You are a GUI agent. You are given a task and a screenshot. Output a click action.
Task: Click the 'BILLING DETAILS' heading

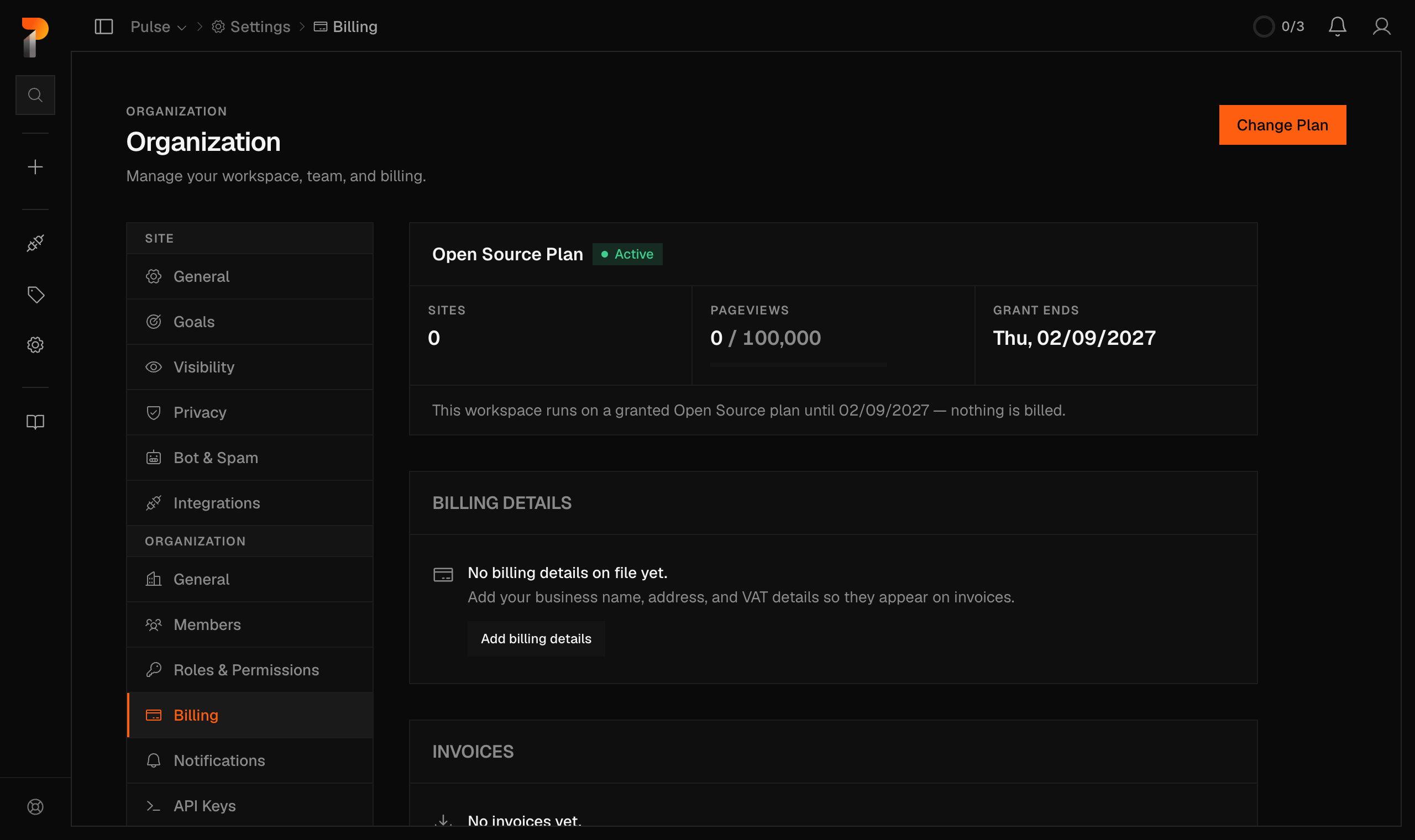tap(501, 503)
